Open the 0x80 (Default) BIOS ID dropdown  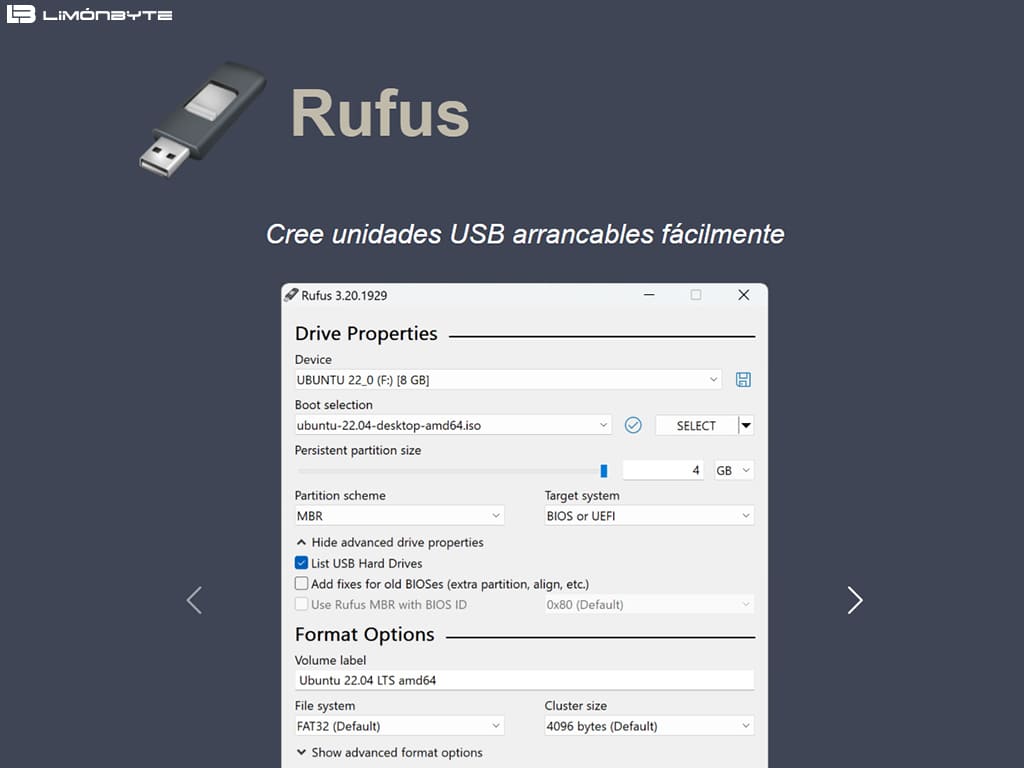[649, 604]
